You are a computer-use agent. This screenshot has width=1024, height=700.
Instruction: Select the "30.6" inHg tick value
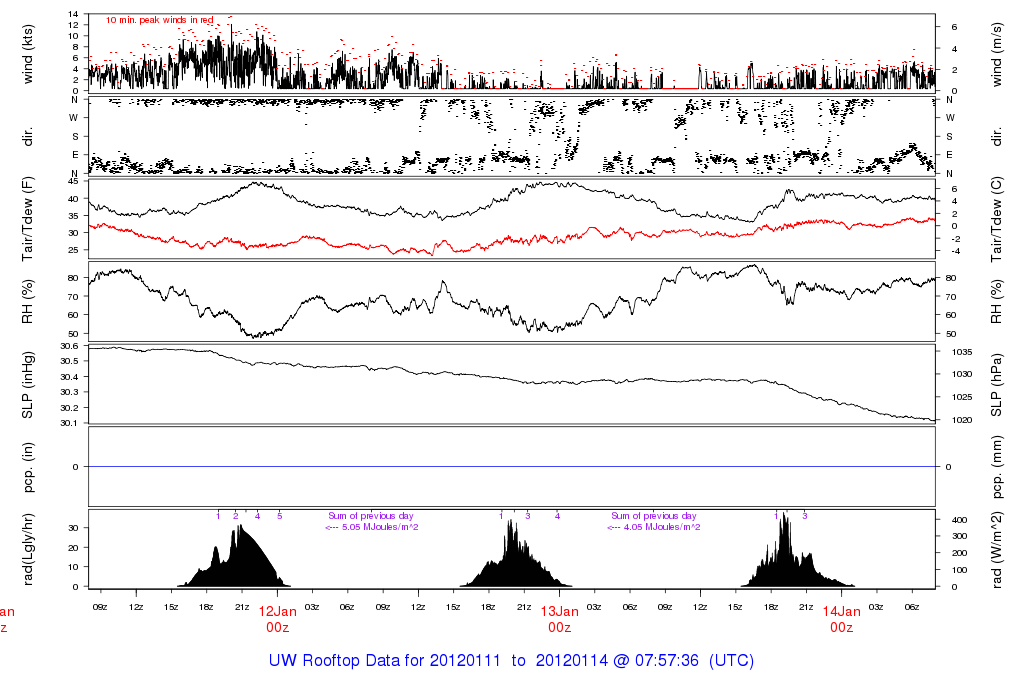[69, 346]
